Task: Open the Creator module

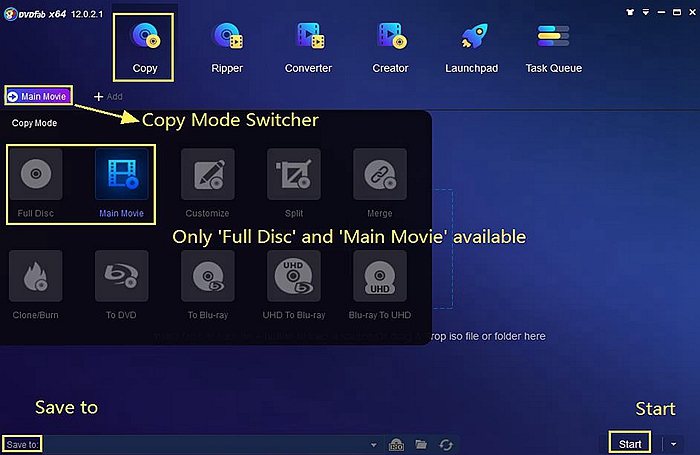Action: click(x=391, y=48)
